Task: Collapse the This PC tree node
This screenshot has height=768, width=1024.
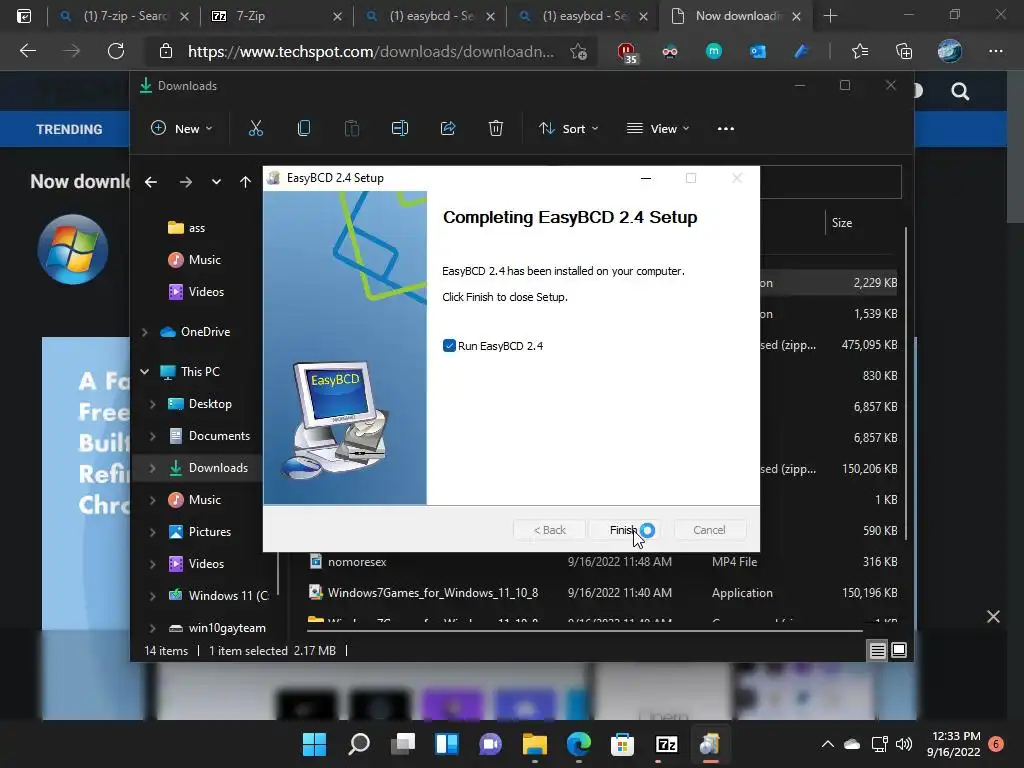Action: pos(144,372)
